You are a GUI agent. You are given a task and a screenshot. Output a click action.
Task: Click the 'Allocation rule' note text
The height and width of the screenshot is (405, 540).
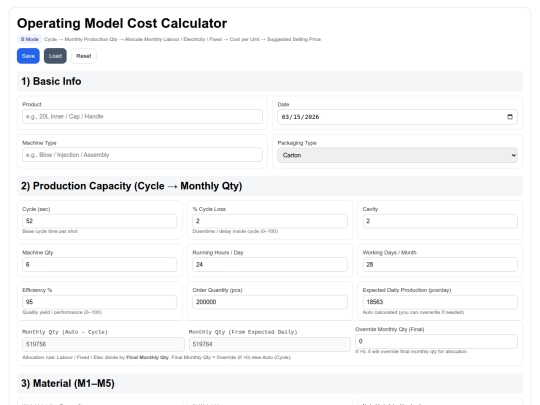click(157, 357)
